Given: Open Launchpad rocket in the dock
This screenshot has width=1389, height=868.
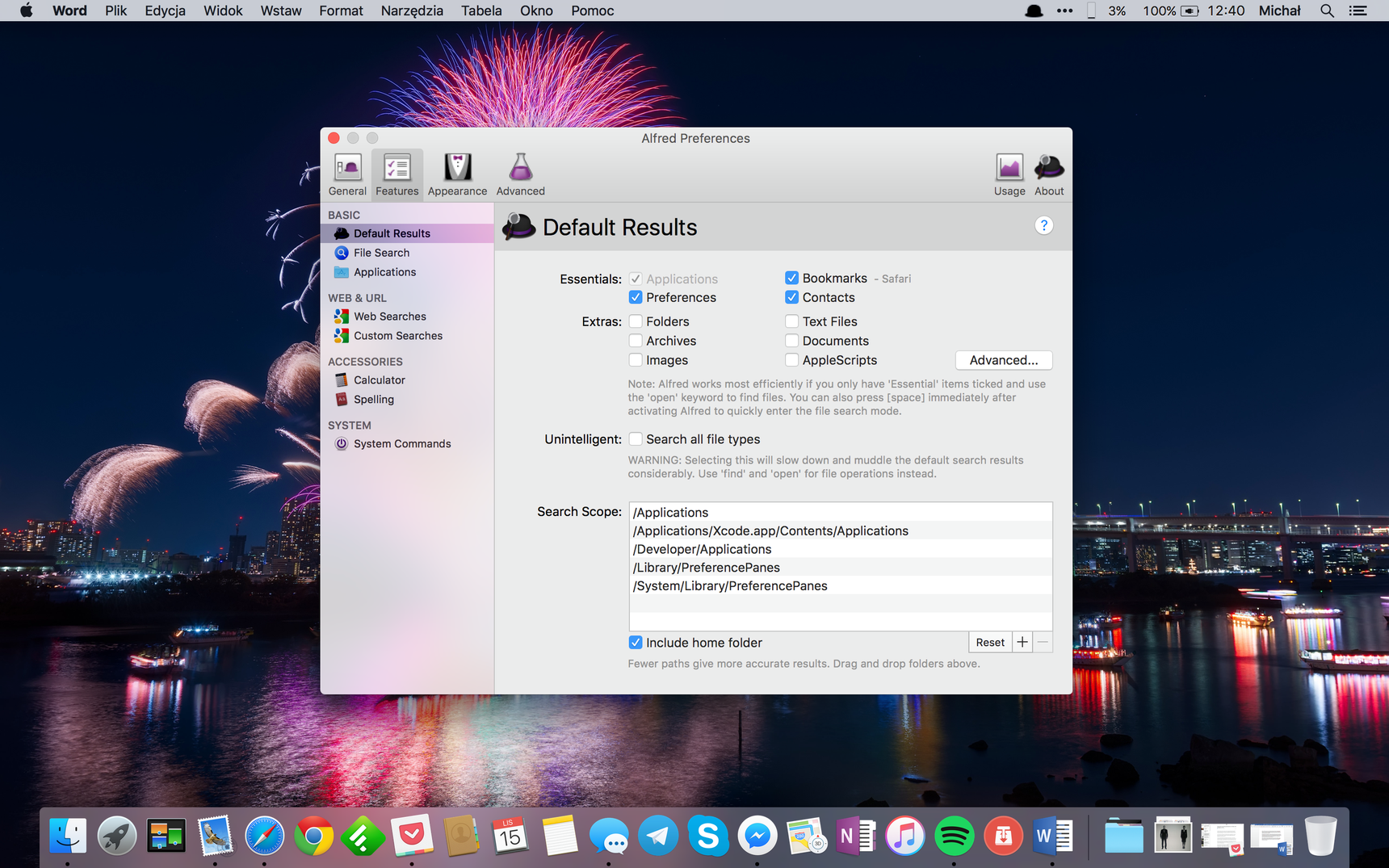Looking at the screenshot, I should click(117, 836).
